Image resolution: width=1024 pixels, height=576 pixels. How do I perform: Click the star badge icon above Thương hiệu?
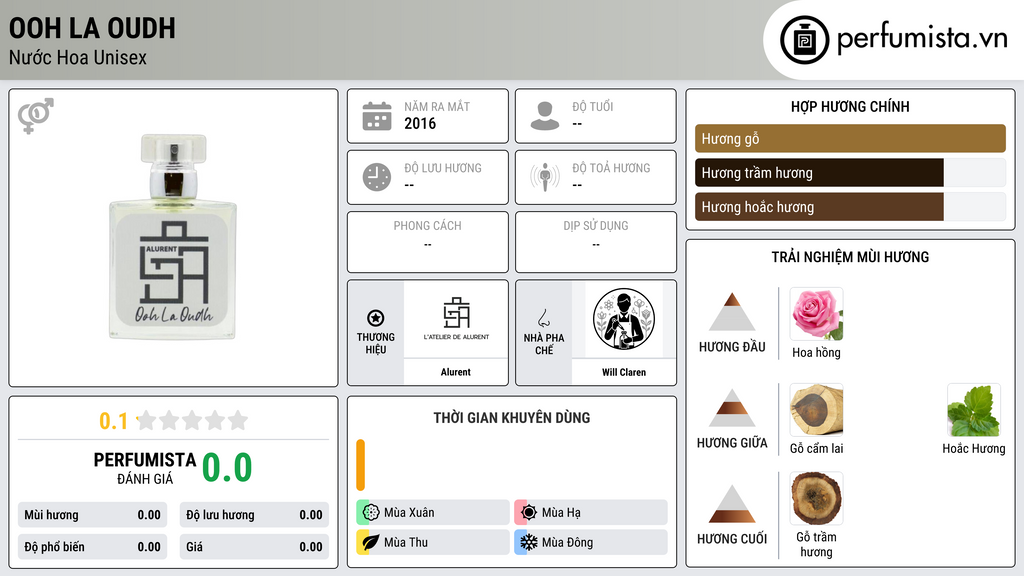click(x=376, y=318)
